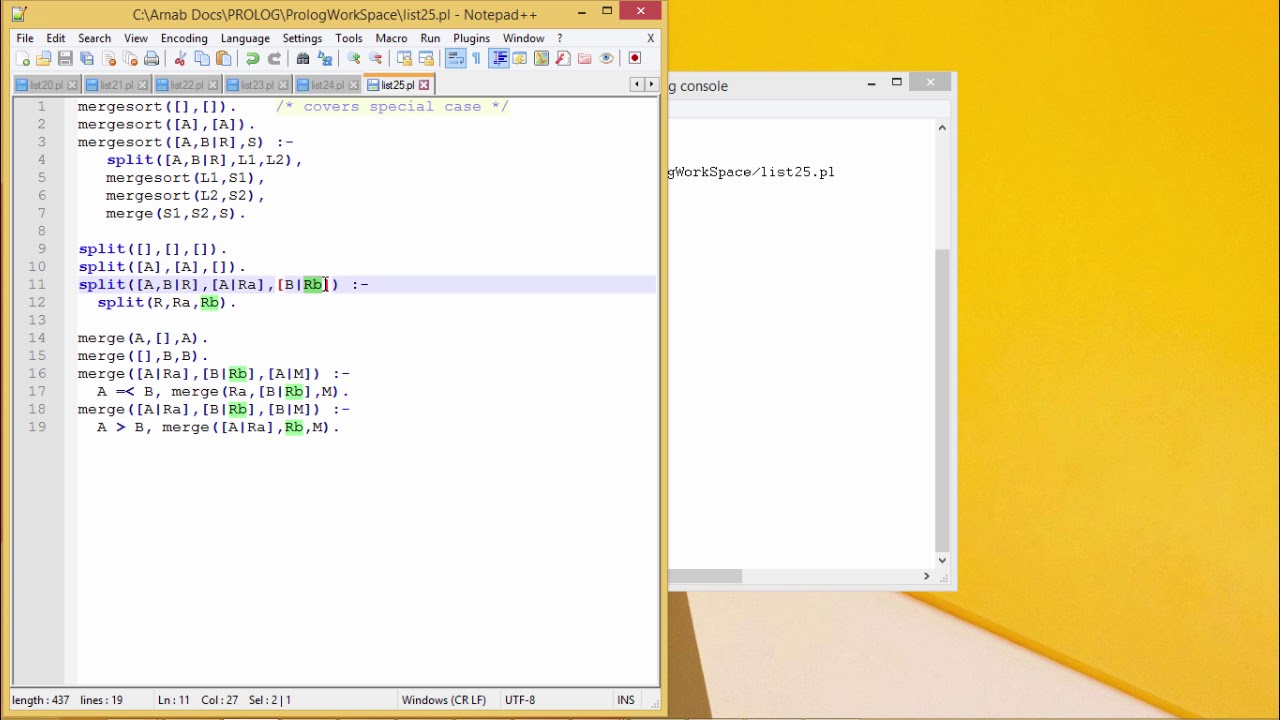Toggle synchronized vertical scrolling
The width and height of the screenshot is (1280, 720).
click(404, 59)
